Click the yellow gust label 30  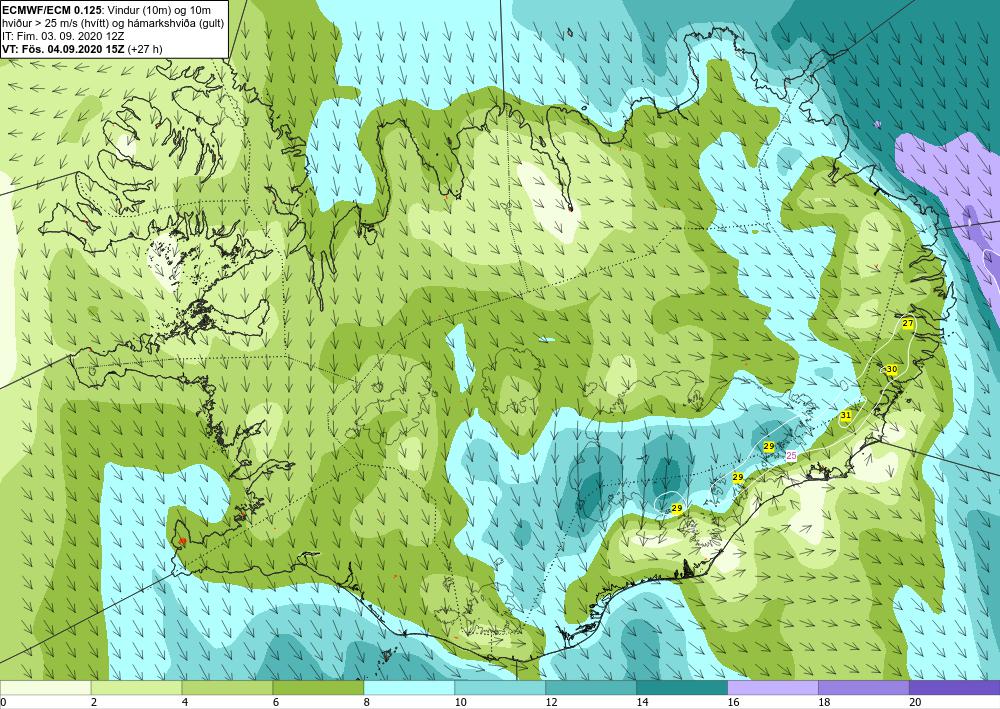tap(892, 369)
